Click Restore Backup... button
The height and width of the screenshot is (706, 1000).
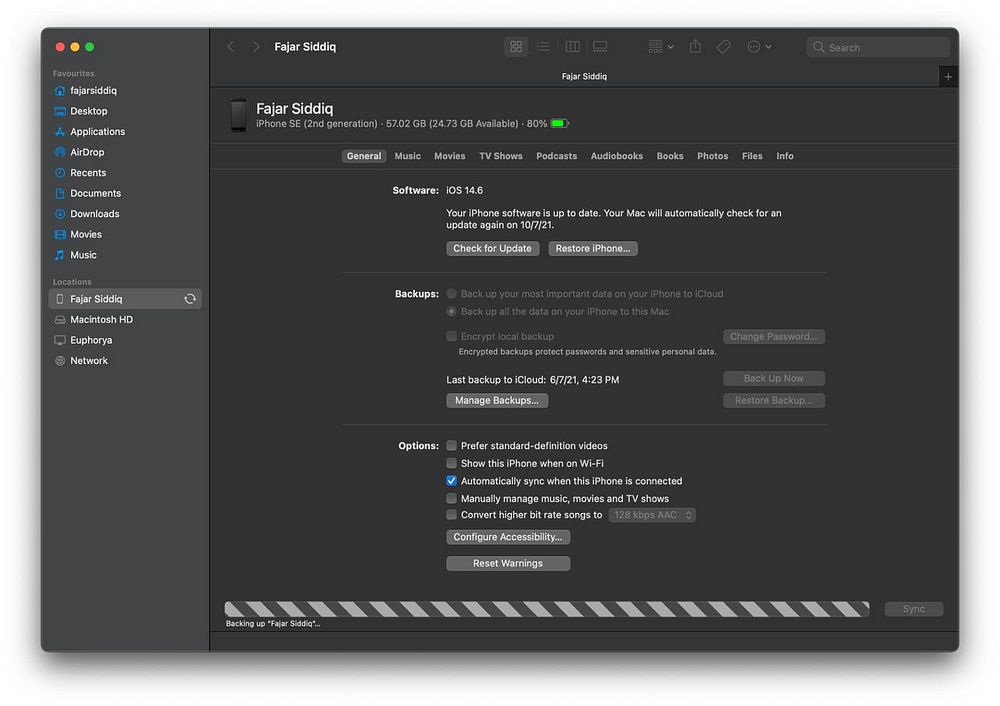pos(774,401)
